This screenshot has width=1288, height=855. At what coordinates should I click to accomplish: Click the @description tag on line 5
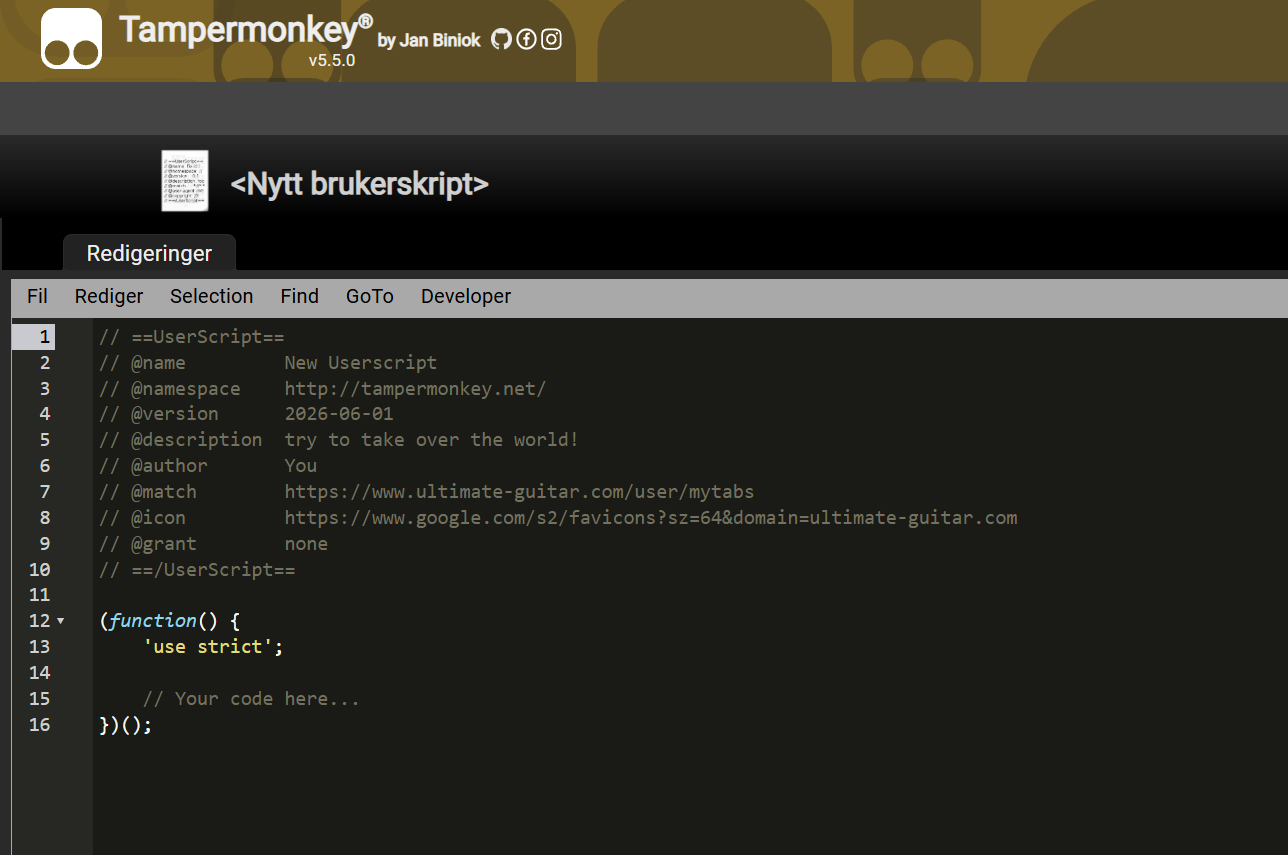[x=196, y=440]
